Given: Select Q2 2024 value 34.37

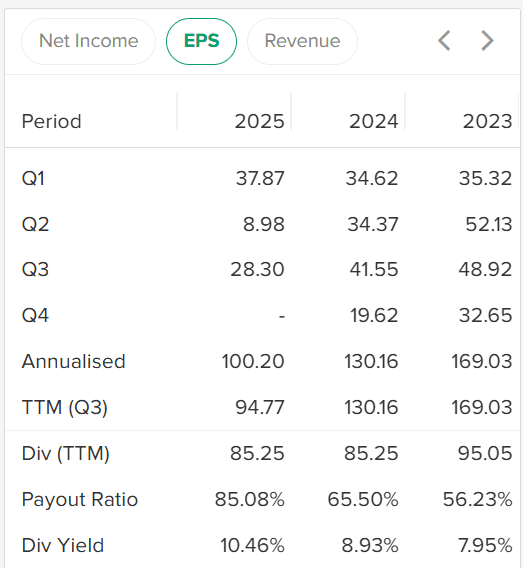Looking at the screenshot, I should click(373, 224).
